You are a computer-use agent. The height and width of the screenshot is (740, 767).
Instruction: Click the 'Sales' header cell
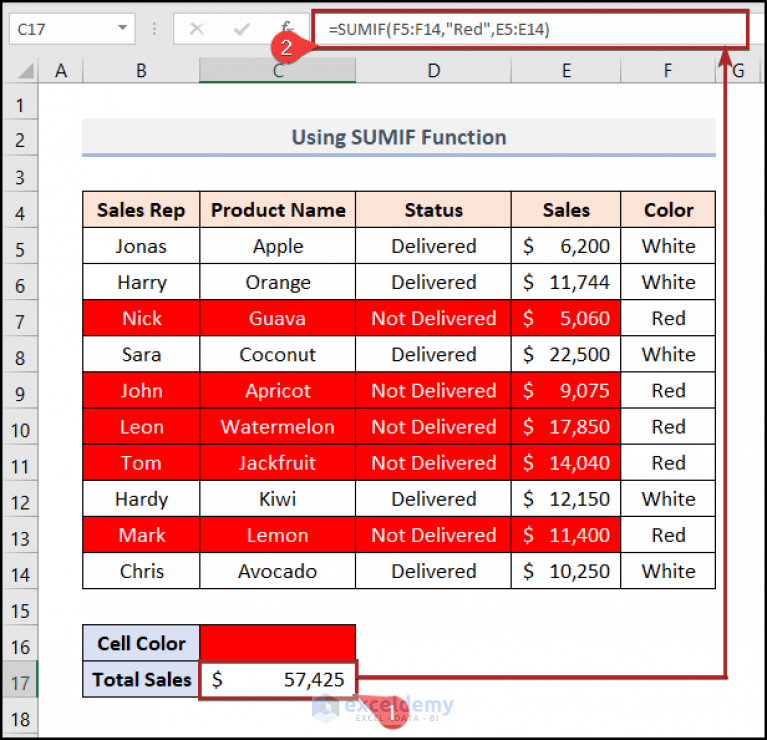566,210
